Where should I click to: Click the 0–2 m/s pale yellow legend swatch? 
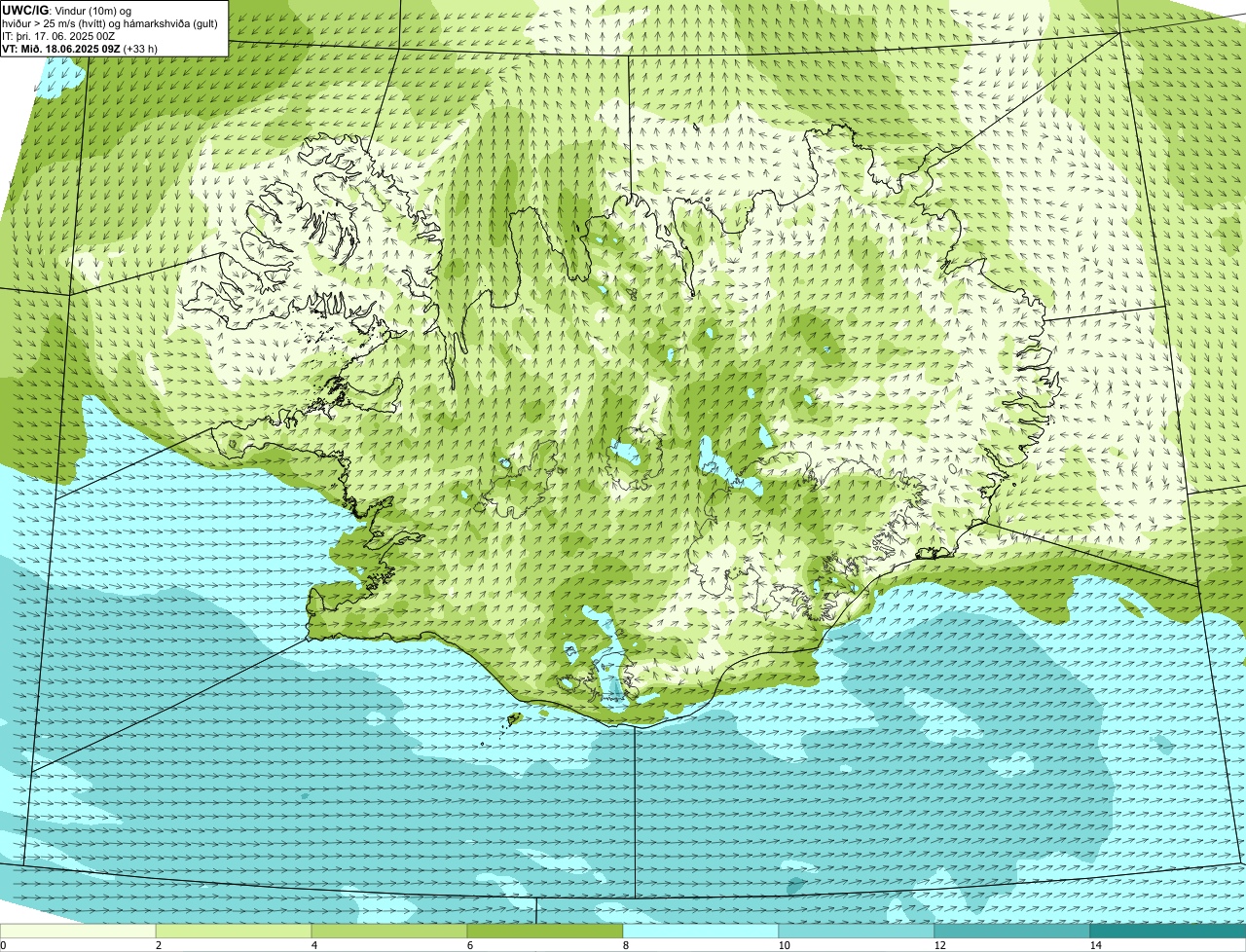coord(78,931)
